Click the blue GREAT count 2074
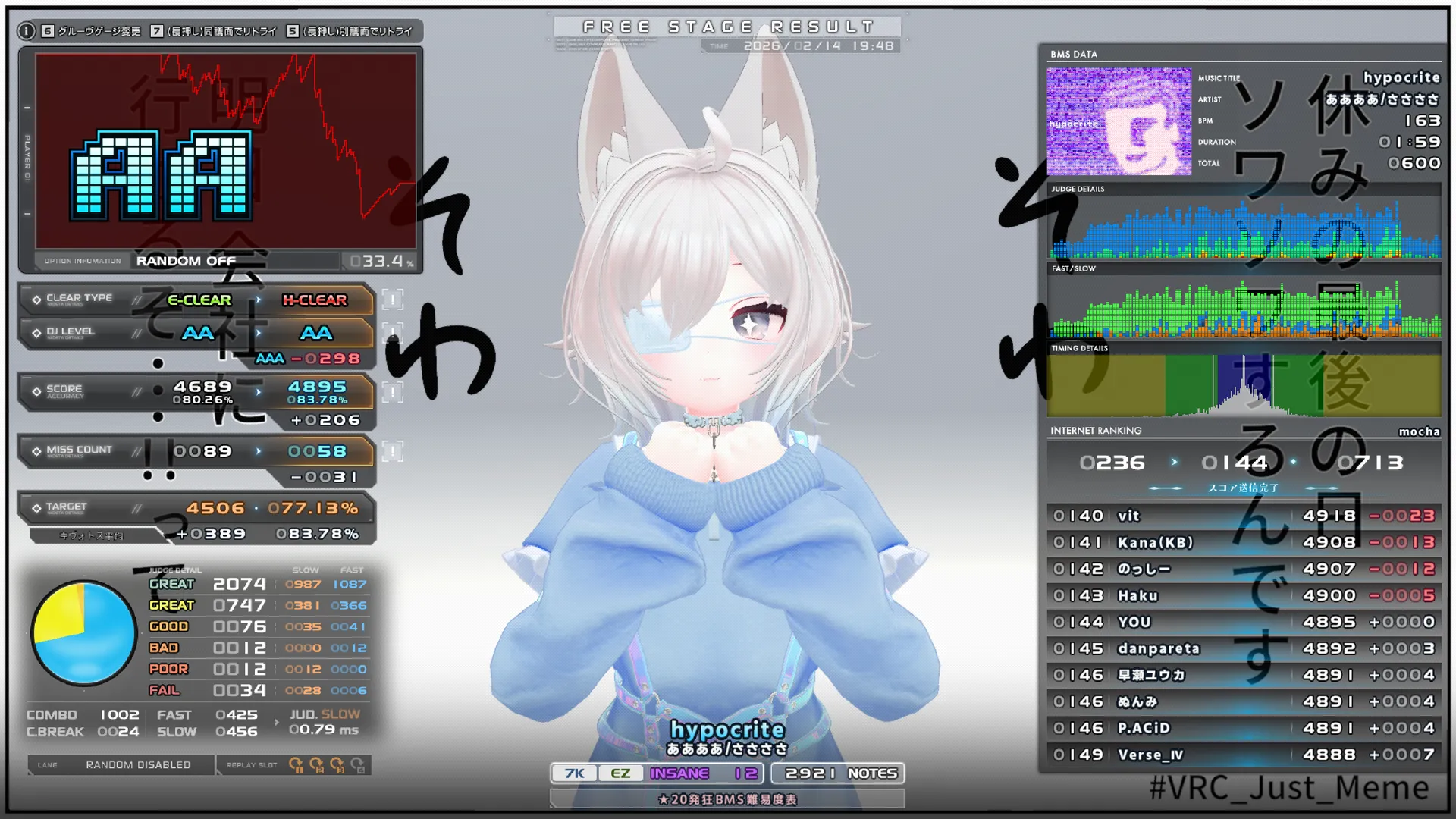 tap(240, 584)
